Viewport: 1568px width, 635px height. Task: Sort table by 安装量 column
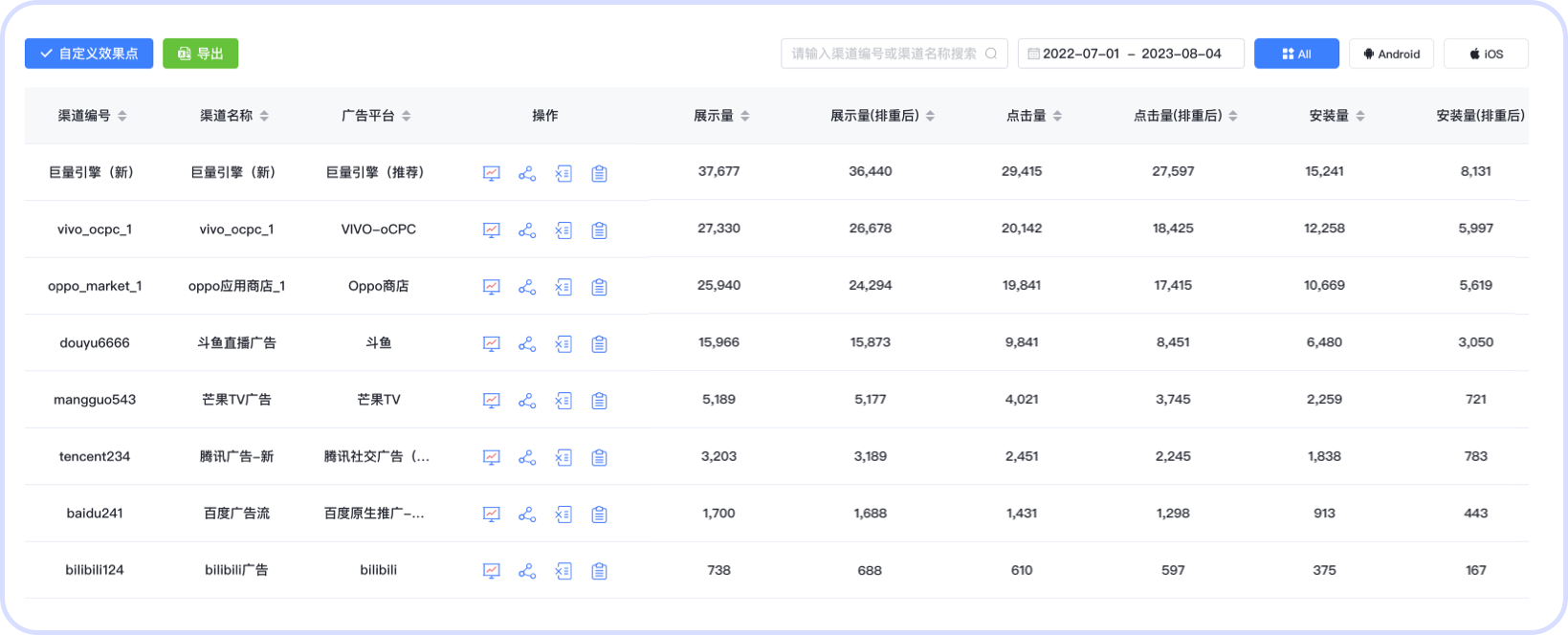pos(1360,116)
